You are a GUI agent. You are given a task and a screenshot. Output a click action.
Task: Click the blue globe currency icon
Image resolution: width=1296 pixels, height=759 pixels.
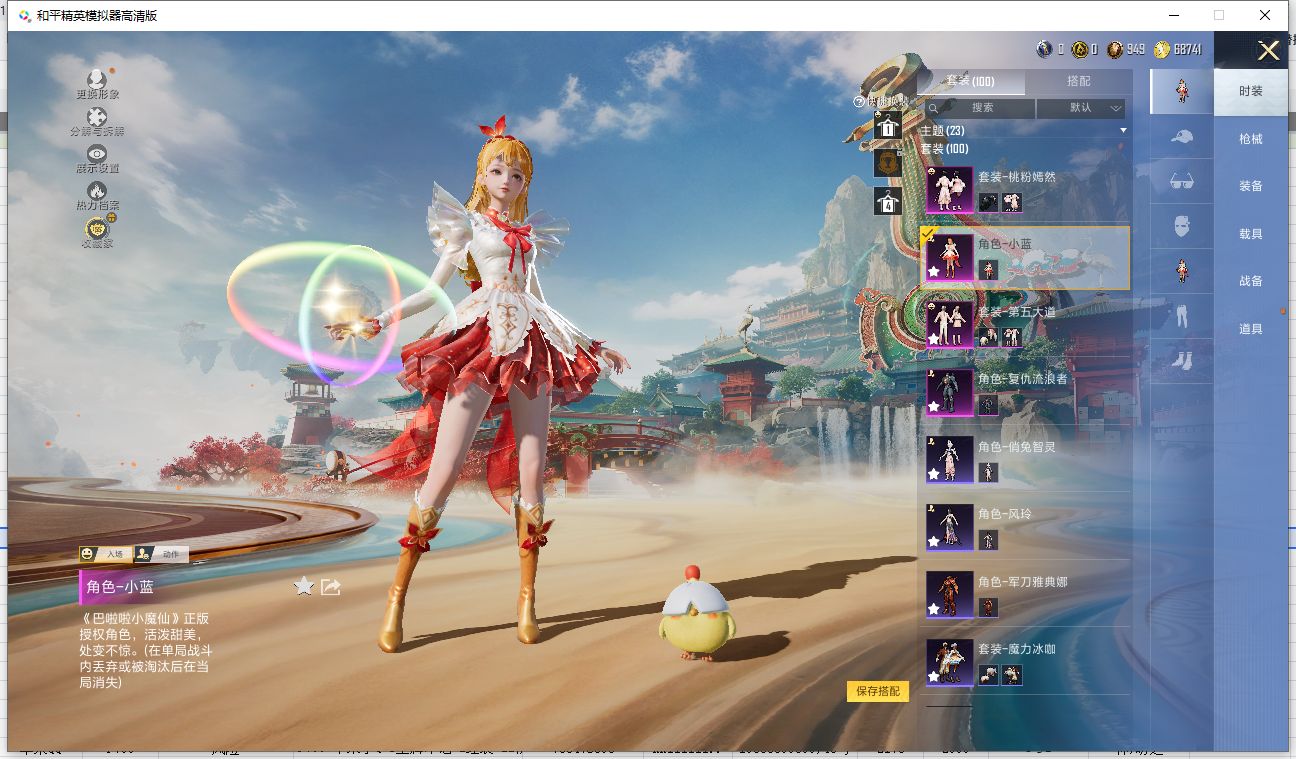pyautogui.click(x=1045, y=49)
